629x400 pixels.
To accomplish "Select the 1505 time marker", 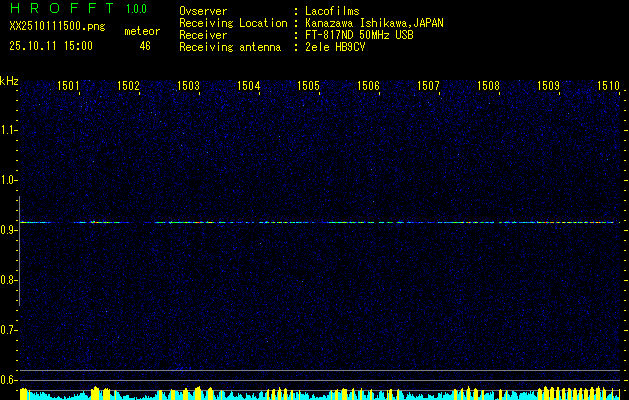I will (x=308, y=87).
